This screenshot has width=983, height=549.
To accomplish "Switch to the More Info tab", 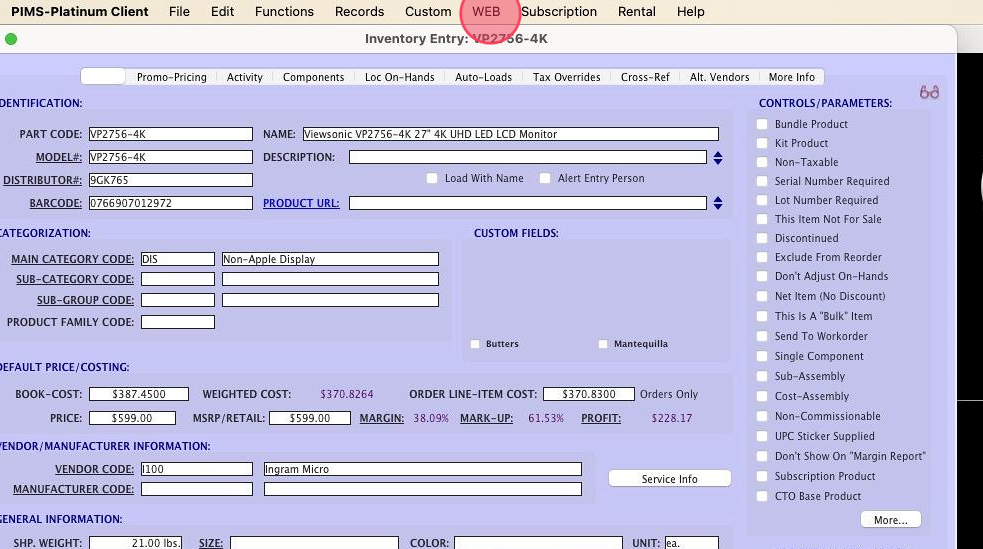I will (792, 77).
